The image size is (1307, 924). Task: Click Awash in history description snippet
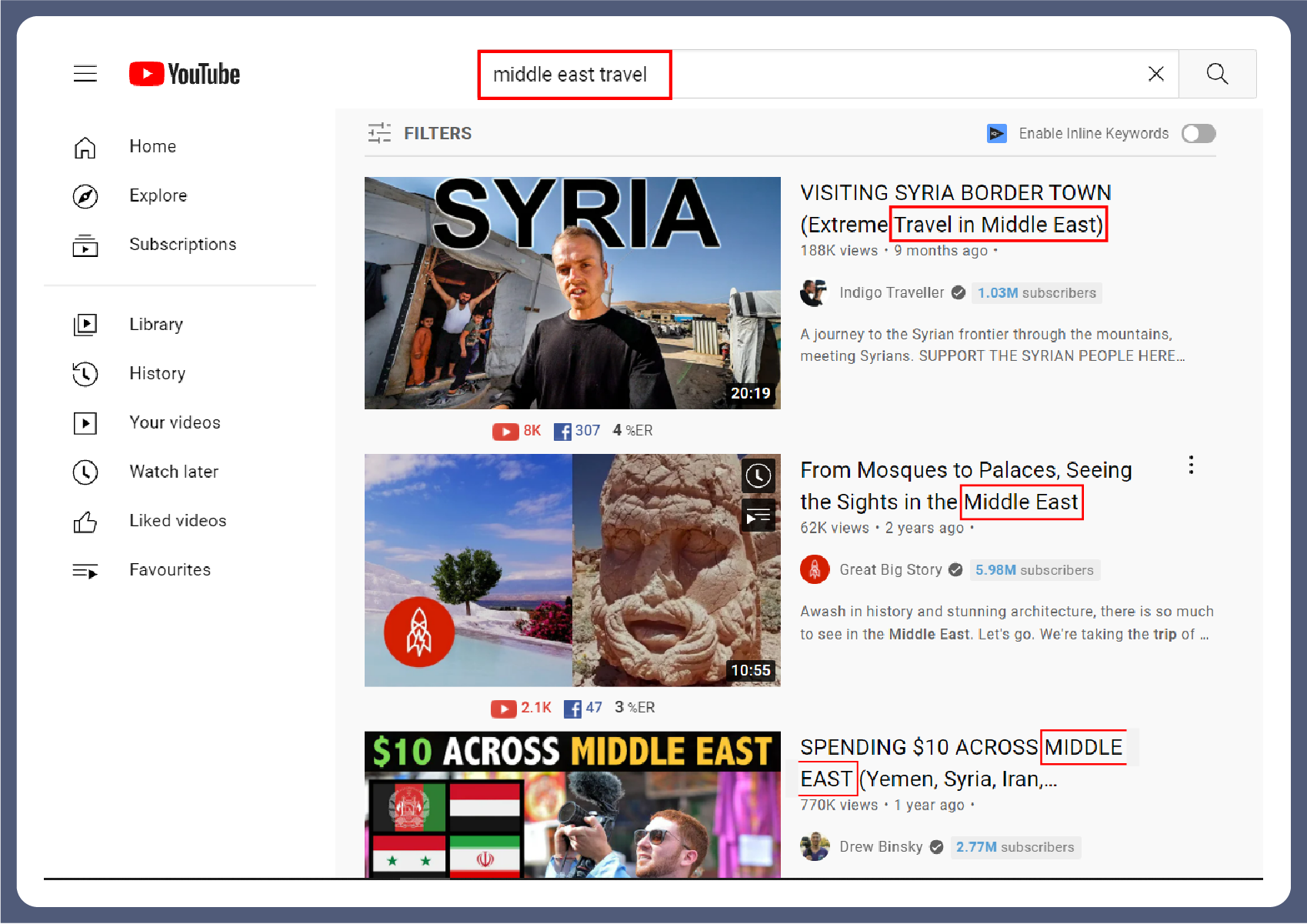pos(1007,622)
